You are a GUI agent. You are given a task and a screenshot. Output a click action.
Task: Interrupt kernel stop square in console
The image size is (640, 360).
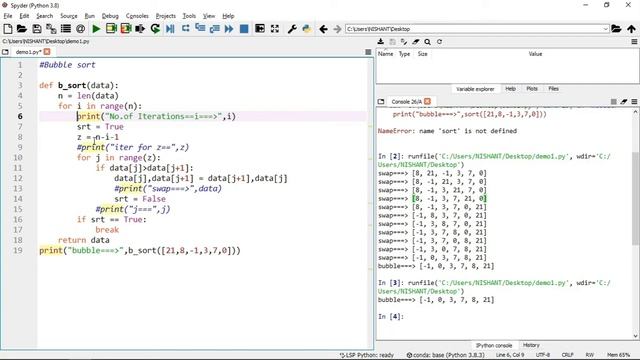pyautogui.click(x=613, y=101)
